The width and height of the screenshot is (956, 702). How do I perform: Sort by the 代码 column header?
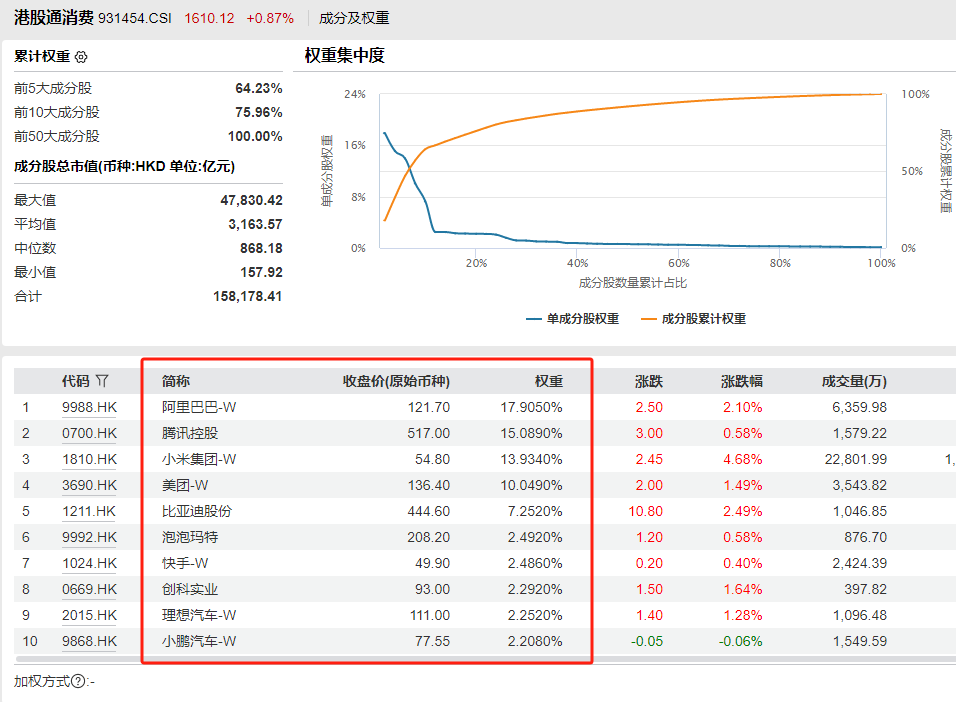click(76, 381)
